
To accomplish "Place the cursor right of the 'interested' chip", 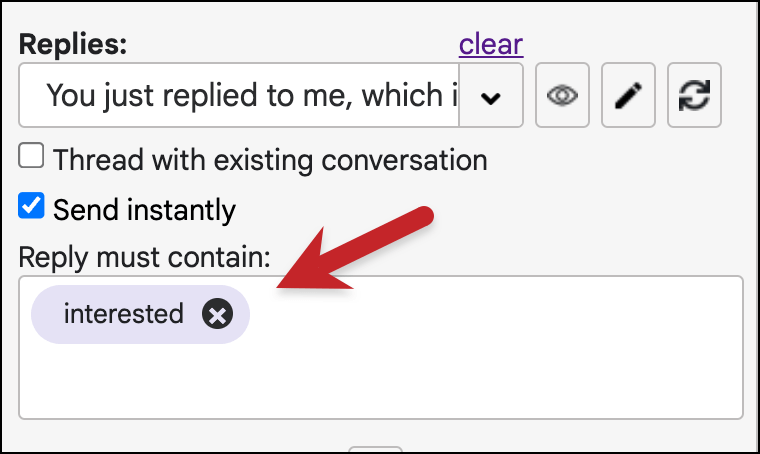I will click(x=494, y=314).
